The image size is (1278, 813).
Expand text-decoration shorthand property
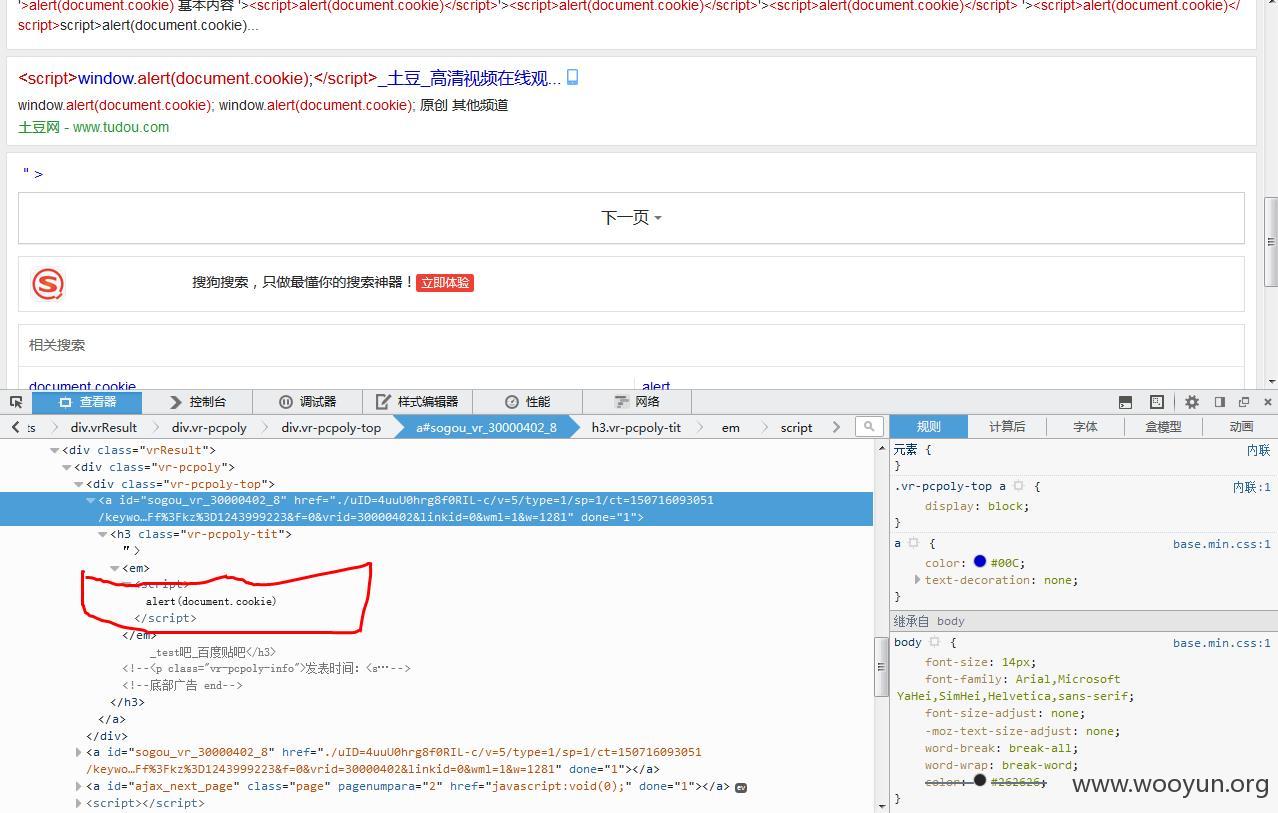tap(917, 580)
